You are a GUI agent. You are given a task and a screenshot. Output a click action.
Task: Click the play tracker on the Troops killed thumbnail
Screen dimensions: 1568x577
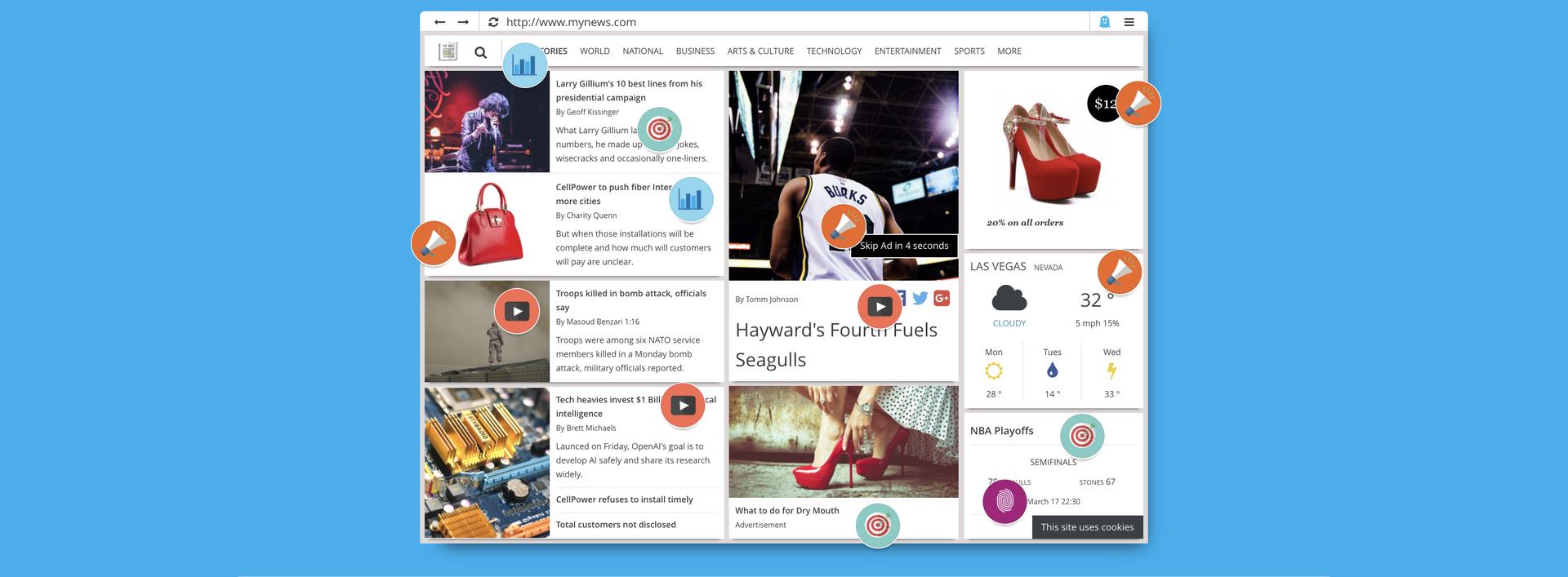(516, 311)
